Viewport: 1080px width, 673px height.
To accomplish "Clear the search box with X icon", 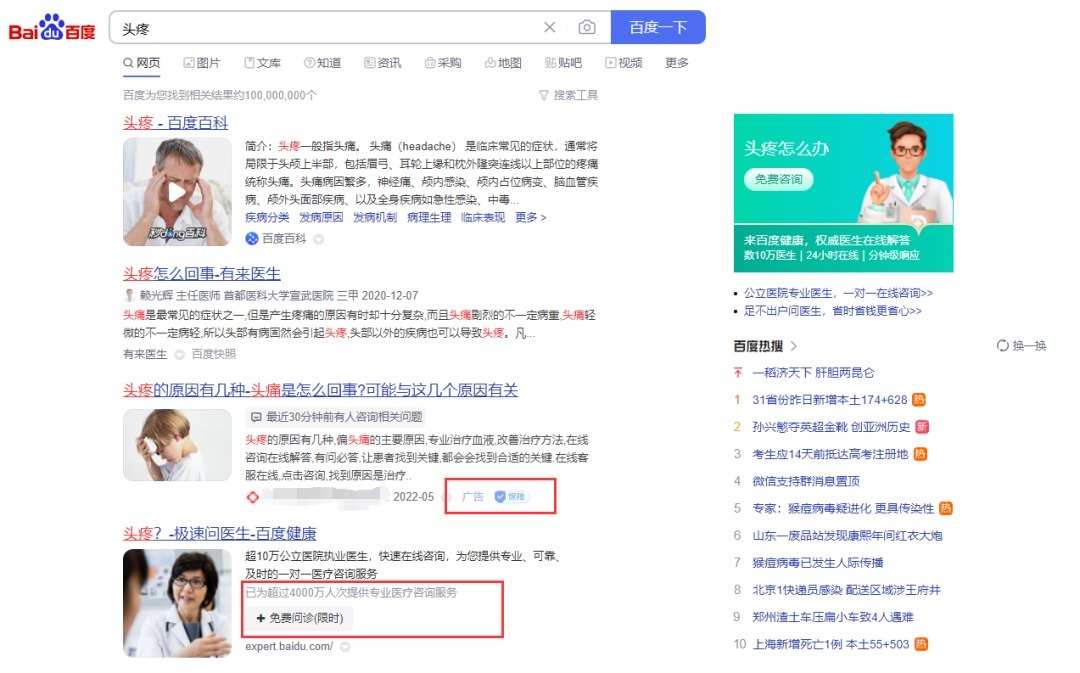I will pyautogui.click(x=549, y=28).
